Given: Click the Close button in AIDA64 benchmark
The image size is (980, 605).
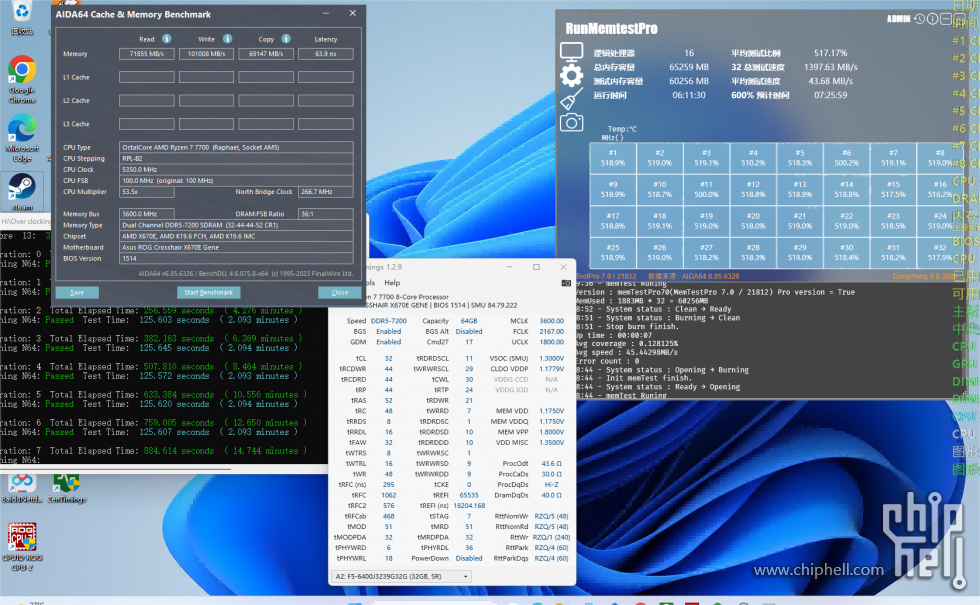Looking at the screenshot, I should point(339,292).
